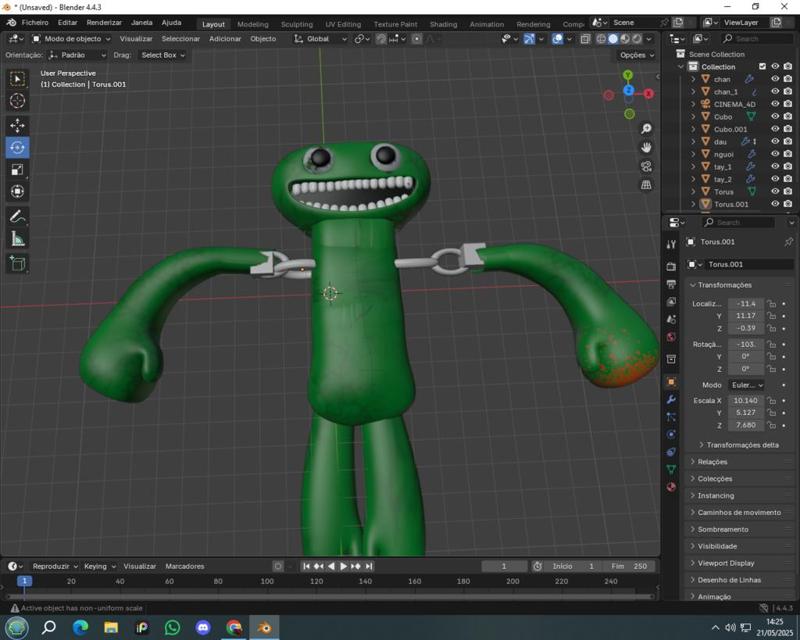Select the Annotate pencil tool

(x=17, y=217)
